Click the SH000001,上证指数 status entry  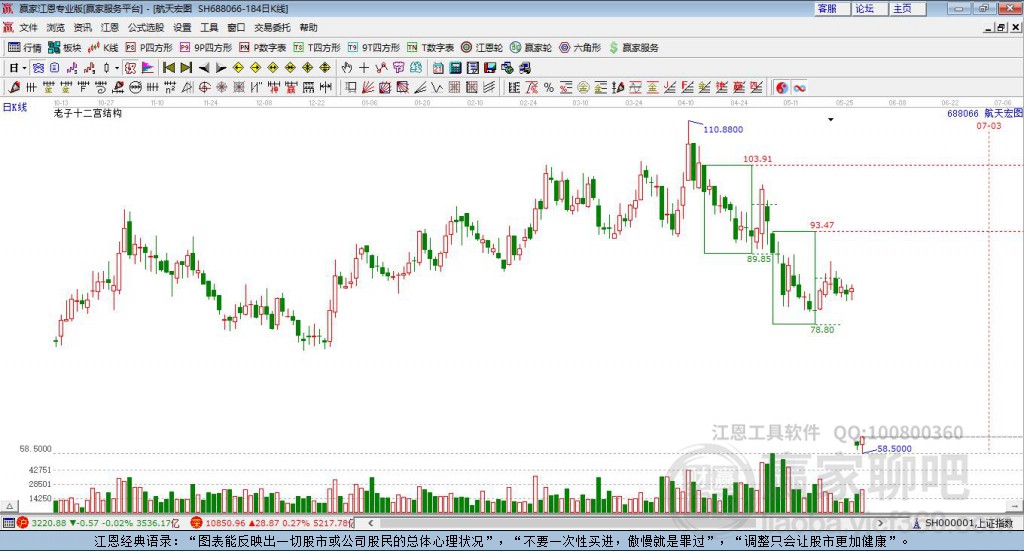tap(969, 523)
